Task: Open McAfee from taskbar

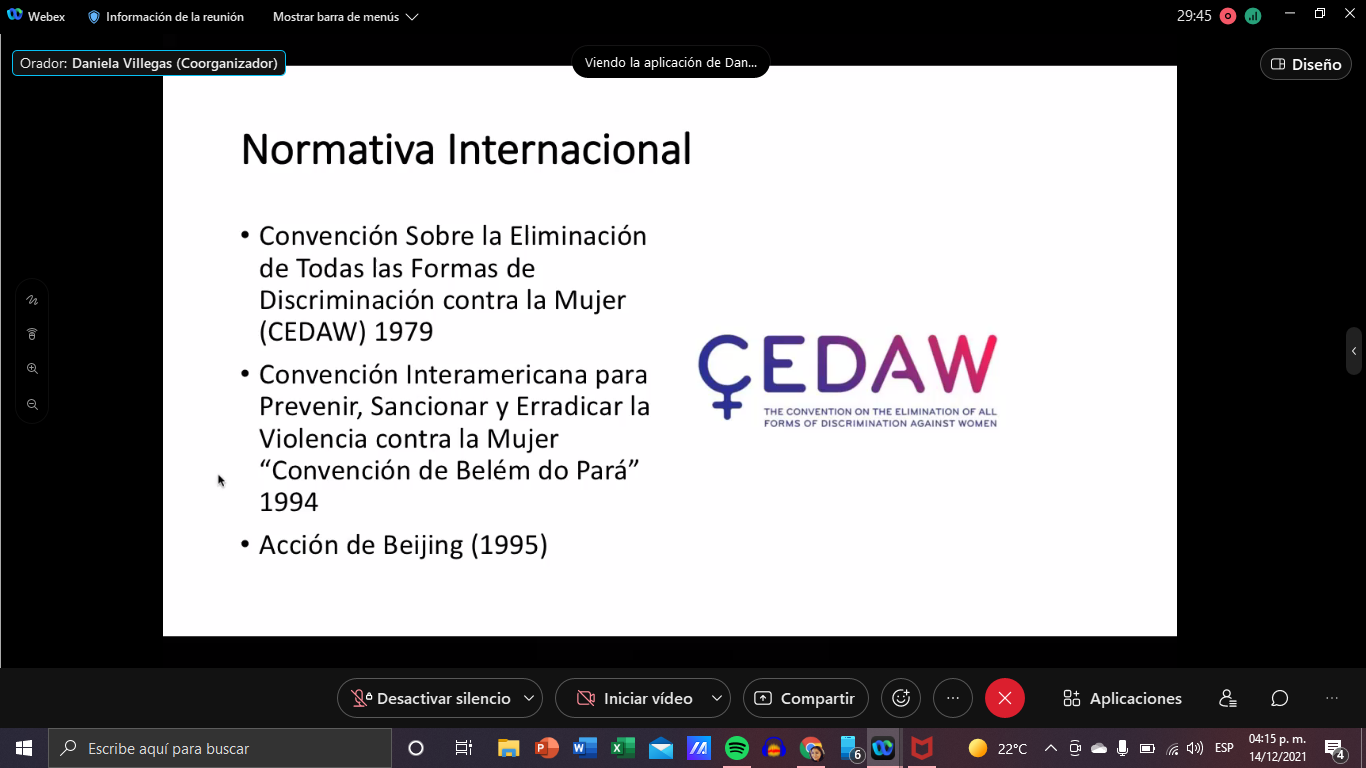Action: [x=922, y=748]
